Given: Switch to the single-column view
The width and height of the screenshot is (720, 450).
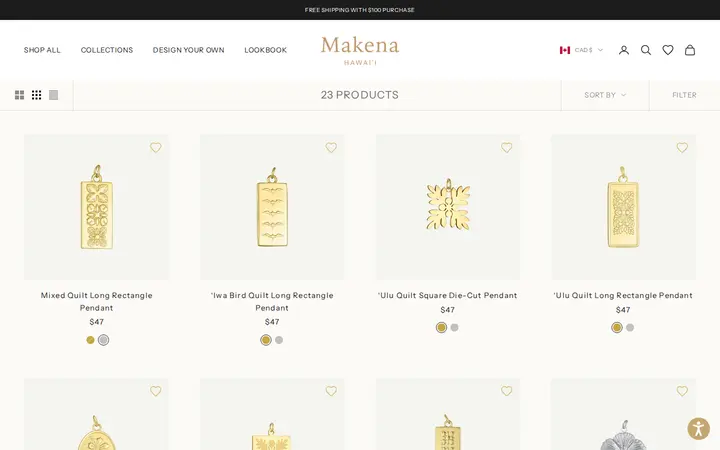Looking at the screenshot, I should (53, 95).
